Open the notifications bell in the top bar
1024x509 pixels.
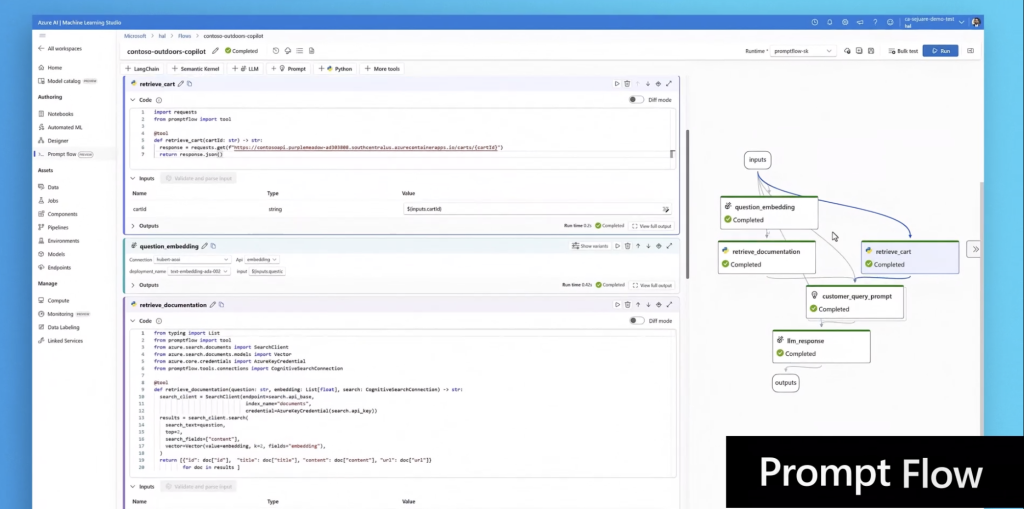pyautogui.click(x=829, y=22)
